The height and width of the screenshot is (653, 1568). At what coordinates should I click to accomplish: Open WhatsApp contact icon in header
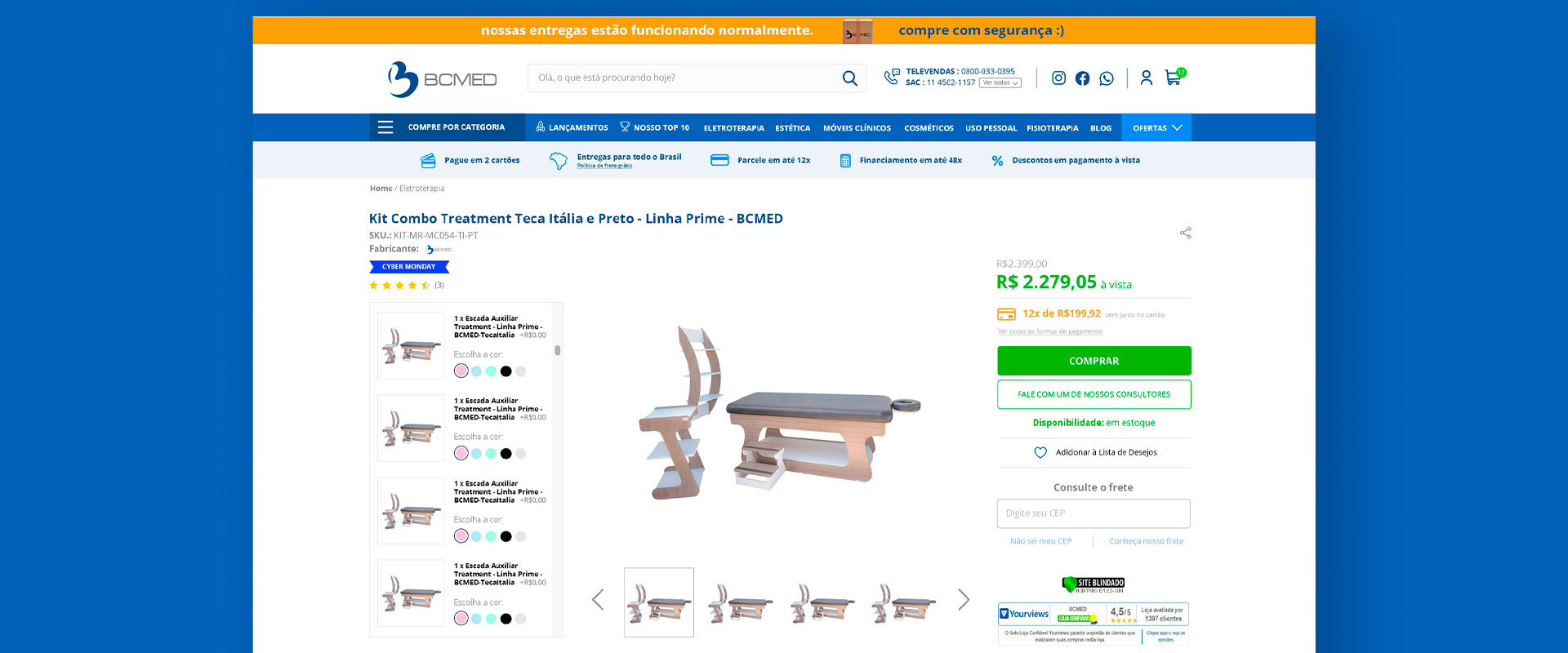[x=1107, y=78]
